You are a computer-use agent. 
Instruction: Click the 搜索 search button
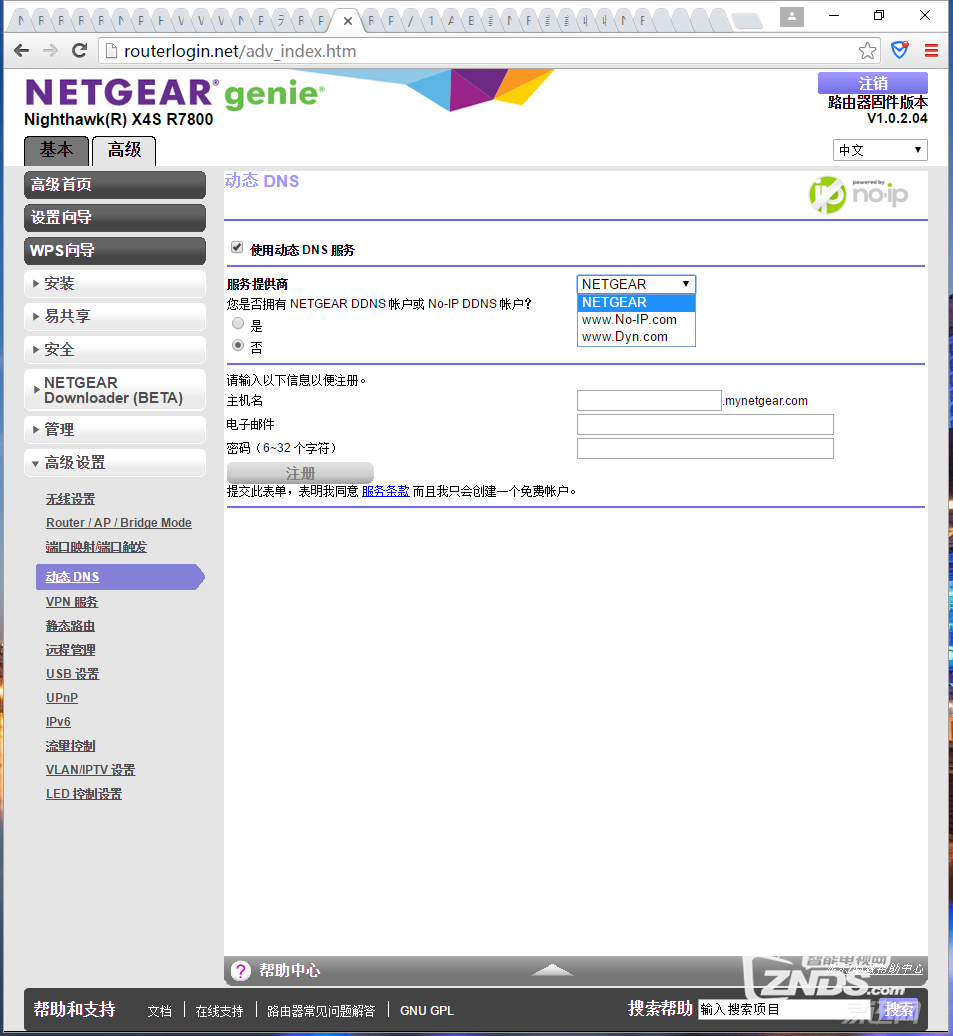(x=899, y=1010)
